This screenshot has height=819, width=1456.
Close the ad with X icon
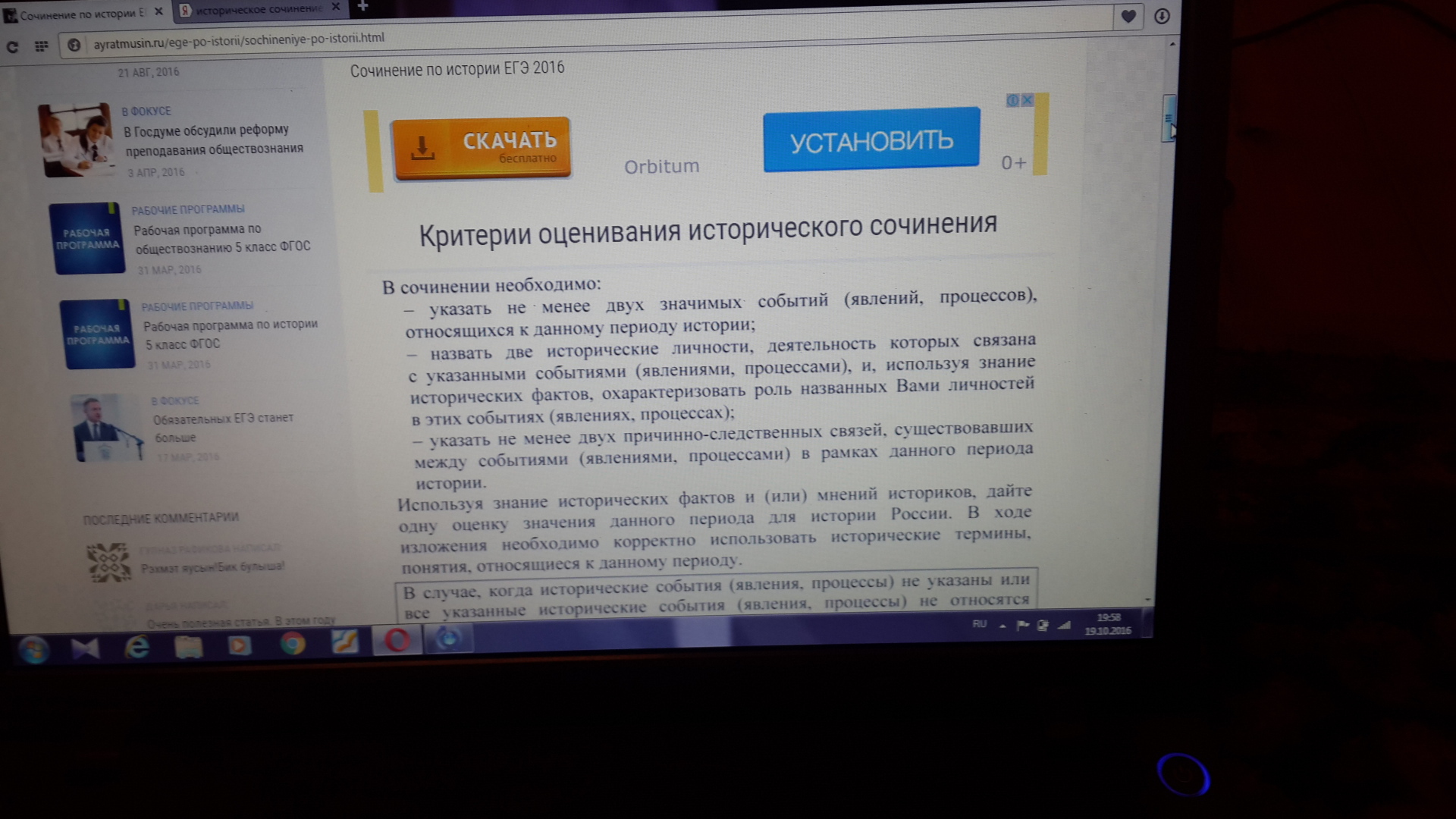pos(1027,100)
